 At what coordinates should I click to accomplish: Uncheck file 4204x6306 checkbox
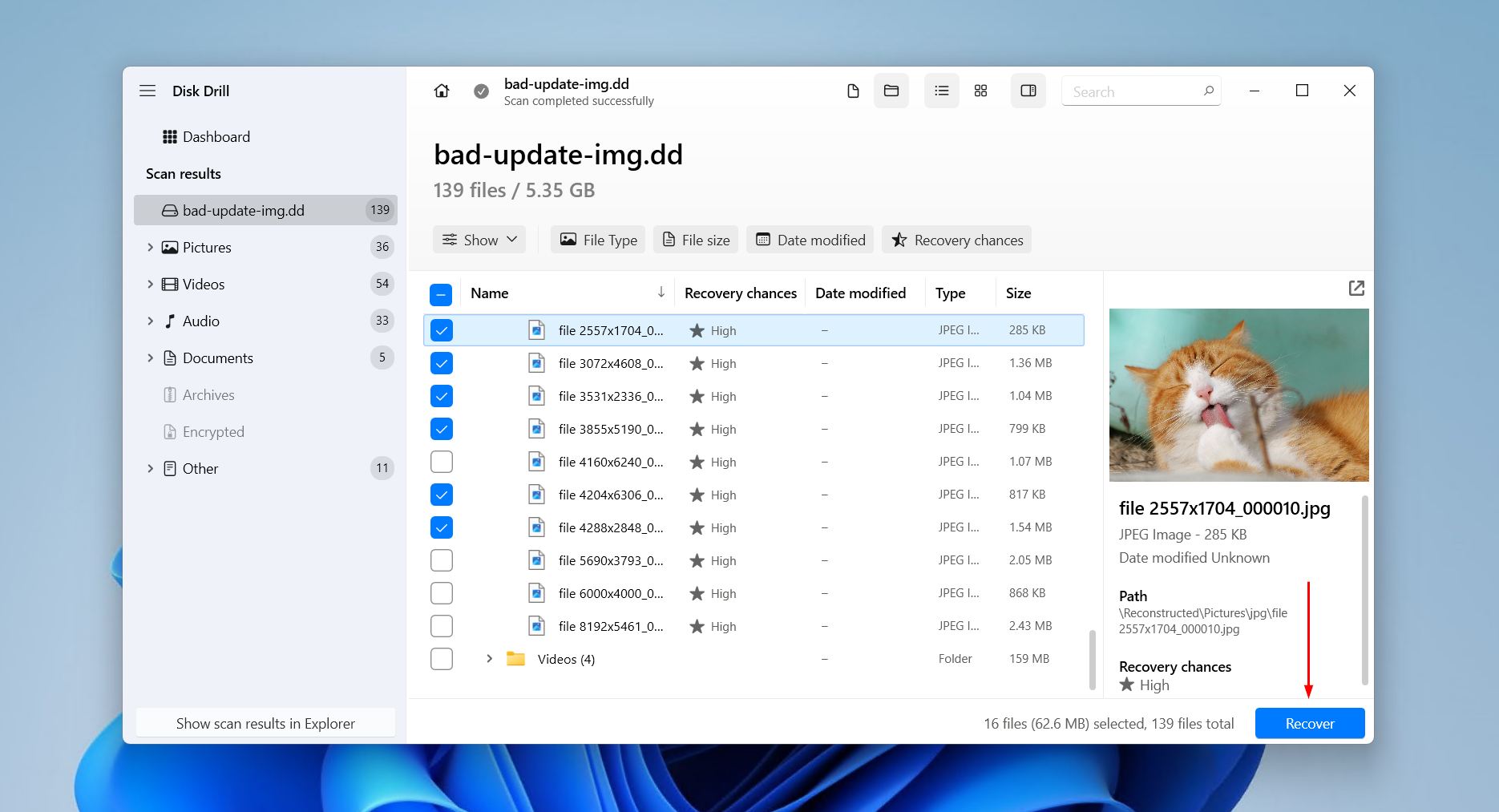pos(442,495)
